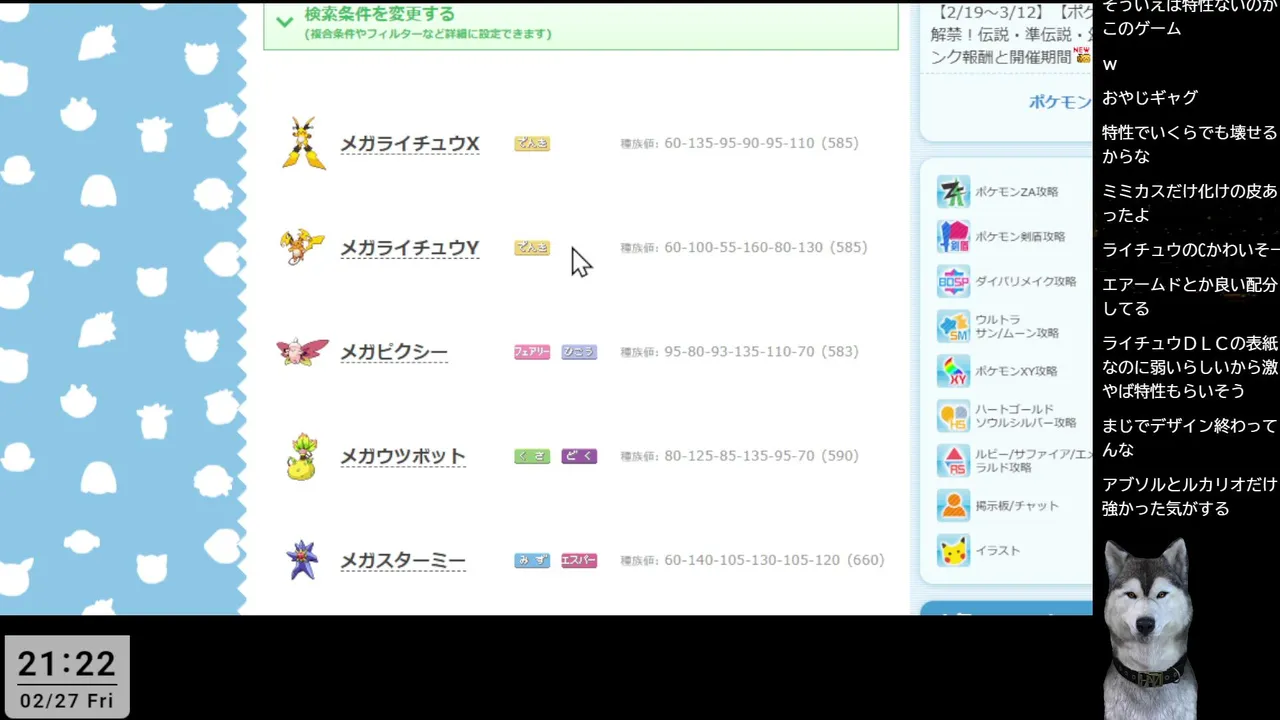Click the ポケモン link in news box

coord(1060,102)
